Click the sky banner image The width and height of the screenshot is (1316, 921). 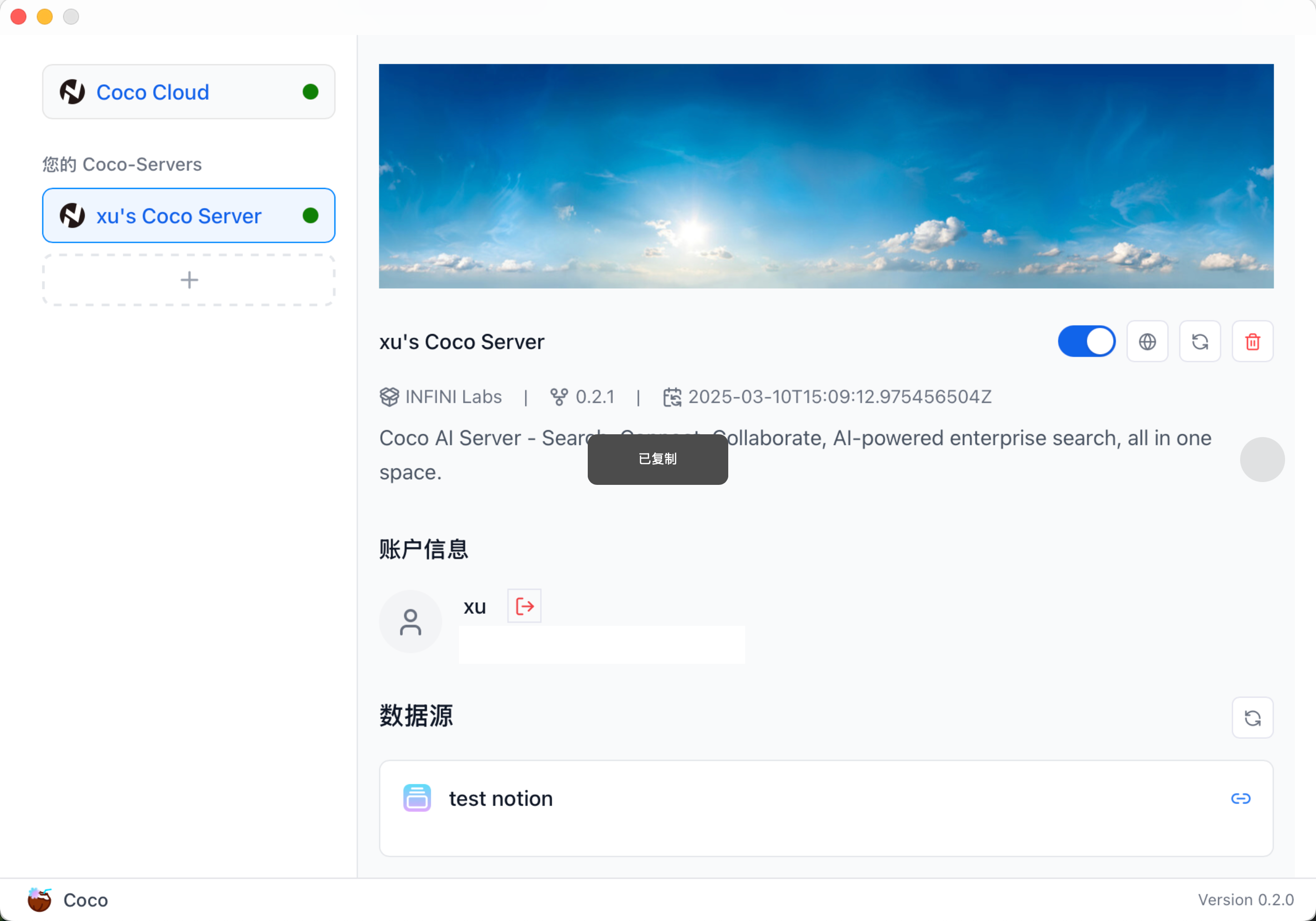[826, 176]
